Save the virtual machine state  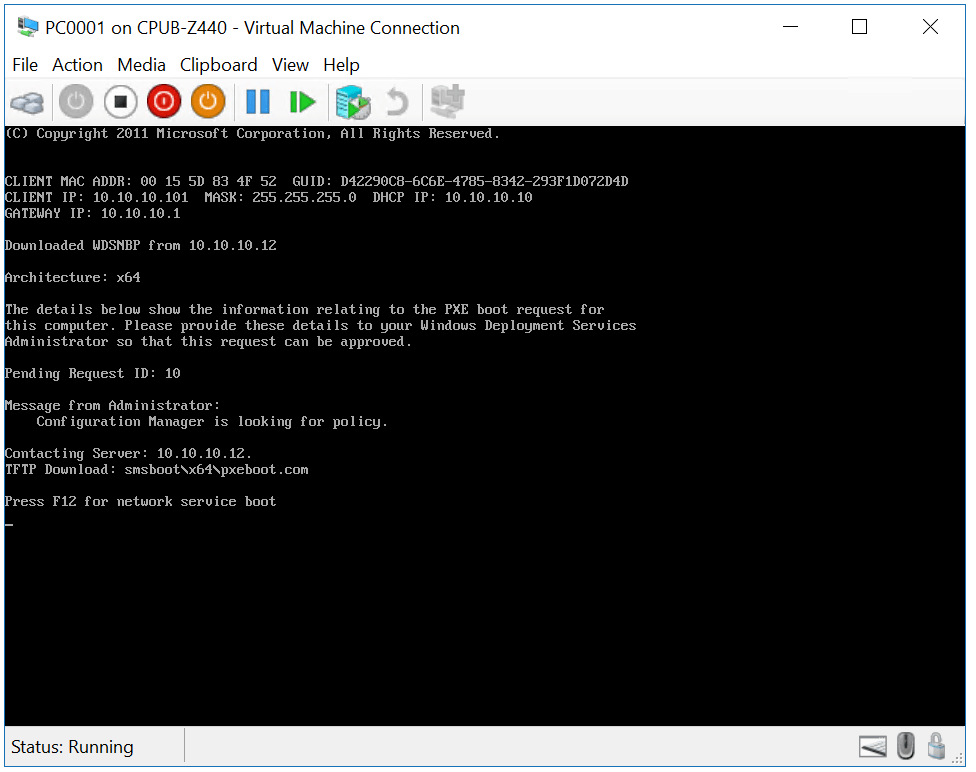tap(208, 101)
